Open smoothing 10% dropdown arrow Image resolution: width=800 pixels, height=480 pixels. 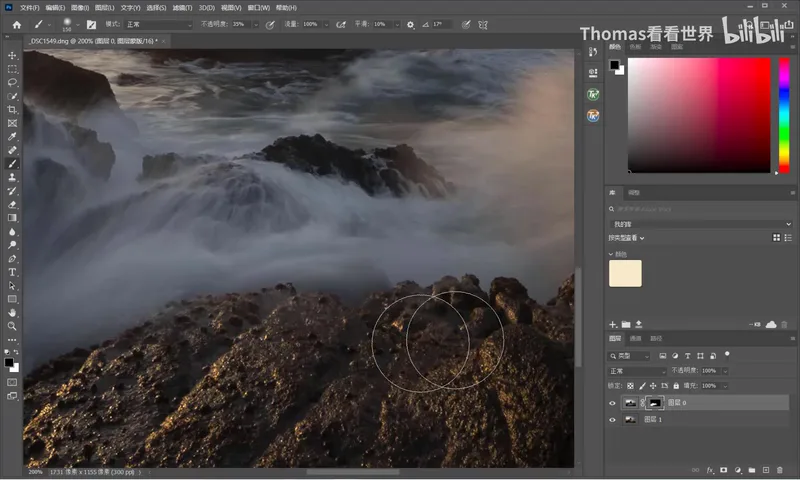click(397, 24)
